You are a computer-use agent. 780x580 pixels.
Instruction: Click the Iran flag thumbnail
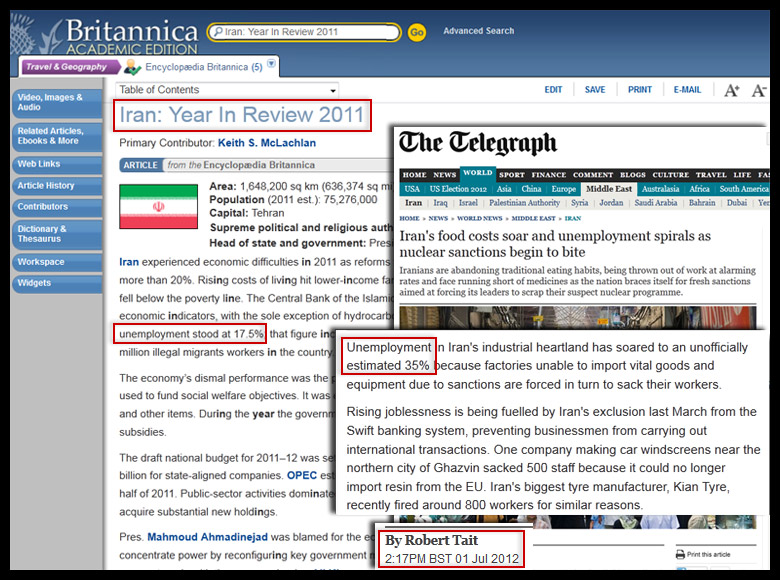pyautogui.click(x=145, y=206)
